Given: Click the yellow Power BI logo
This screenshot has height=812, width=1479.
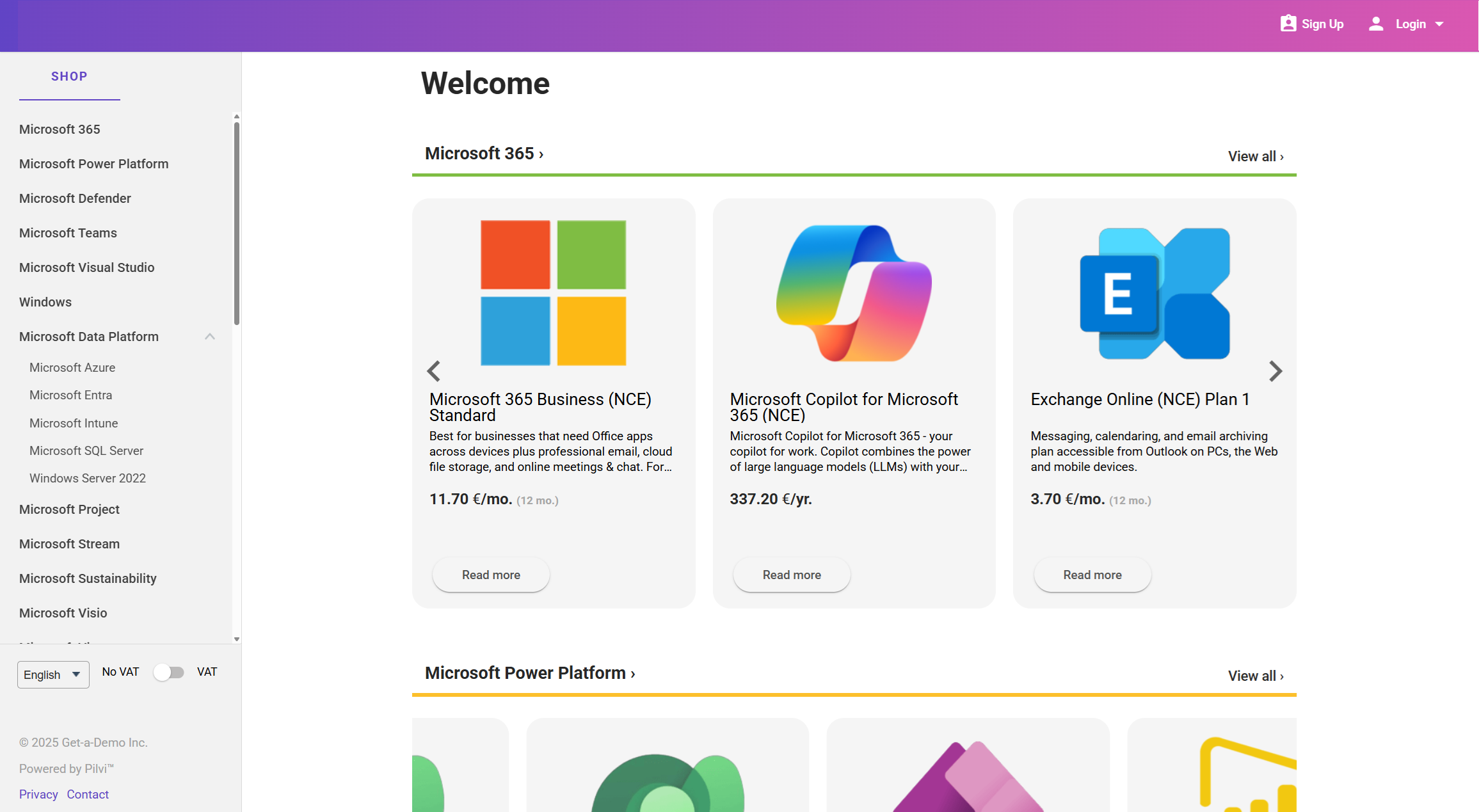Looking at the screenshot, I should point(1248,775).
